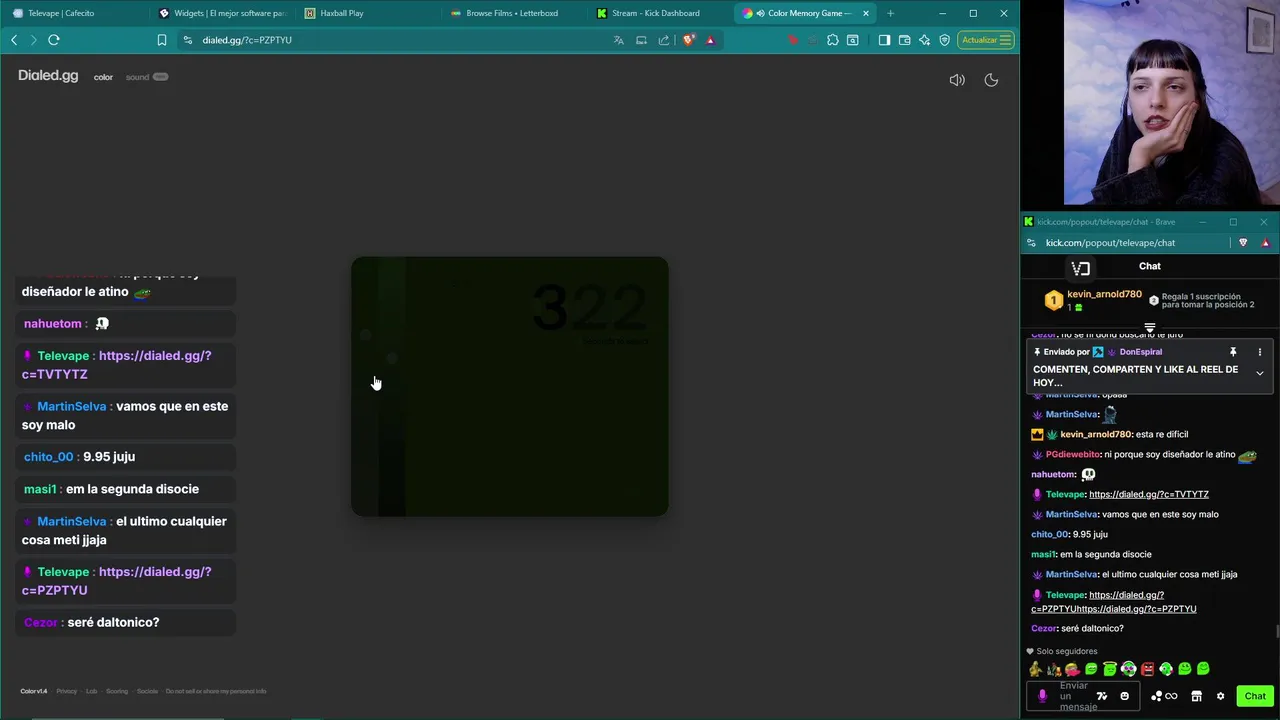Open the Kick shop storefront icon
The width and height of the screenshot is (1280, 720).
pyautogui.click(x=1196, y=696)
